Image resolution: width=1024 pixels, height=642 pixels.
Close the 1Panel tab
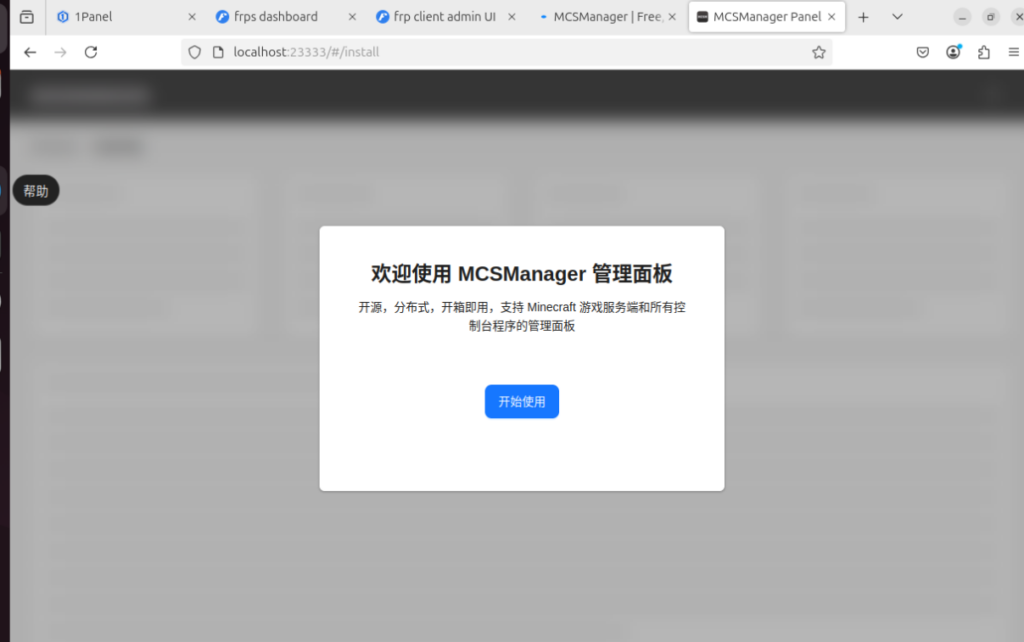tap(192, 17)
